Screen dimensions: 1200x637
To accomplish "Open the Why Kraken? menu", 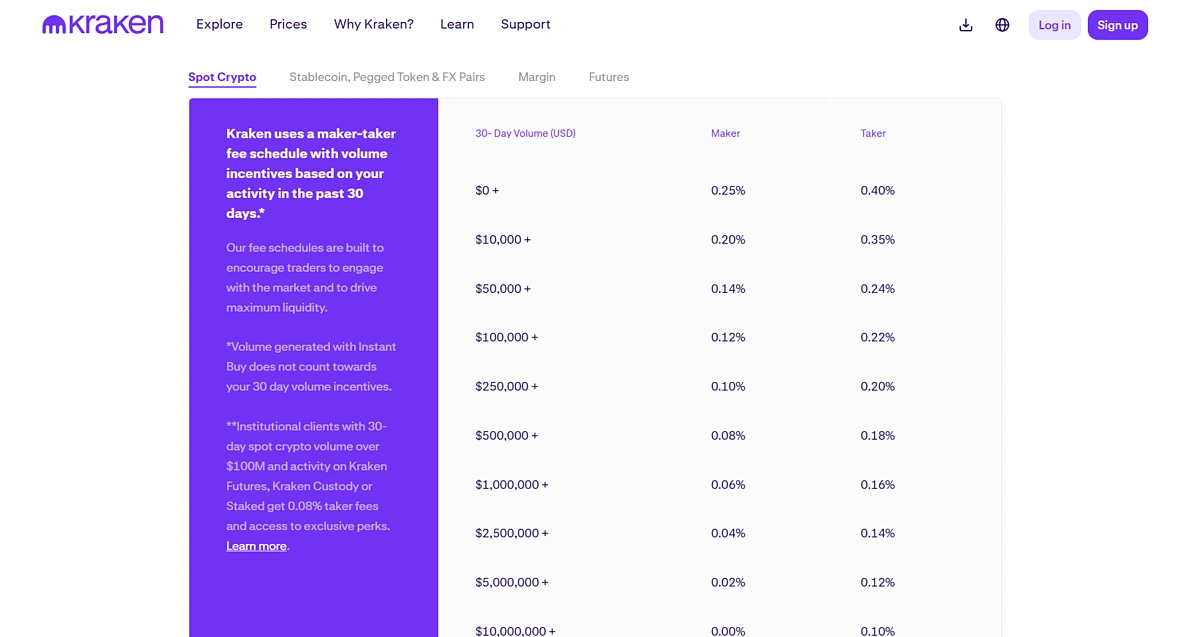I will [373, 24].
